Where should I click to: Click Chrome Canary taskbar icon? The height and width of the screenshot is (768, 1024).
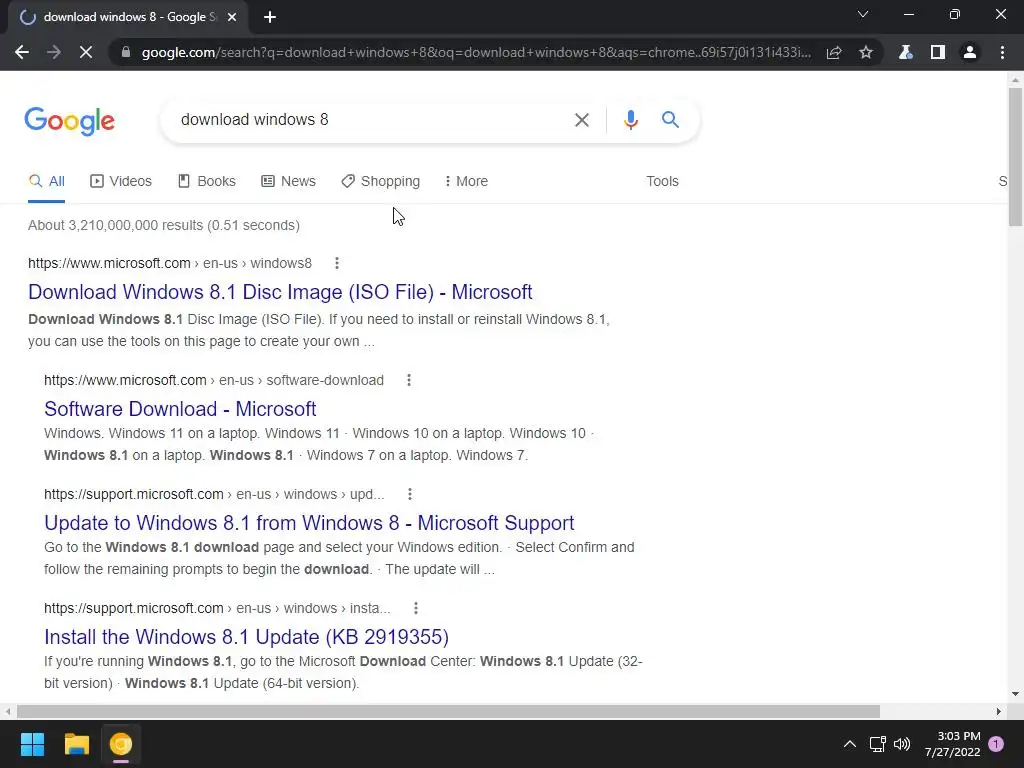[x=121, y=744]
